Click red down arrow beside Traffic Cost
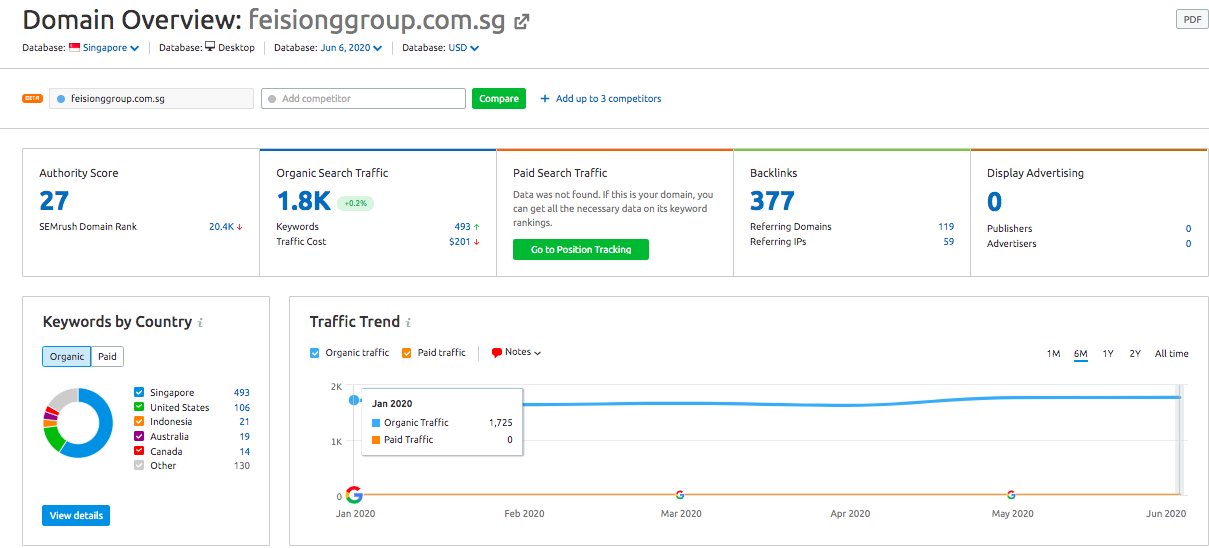Viewport: 1209px width, 548px height. tap(477, 242)
